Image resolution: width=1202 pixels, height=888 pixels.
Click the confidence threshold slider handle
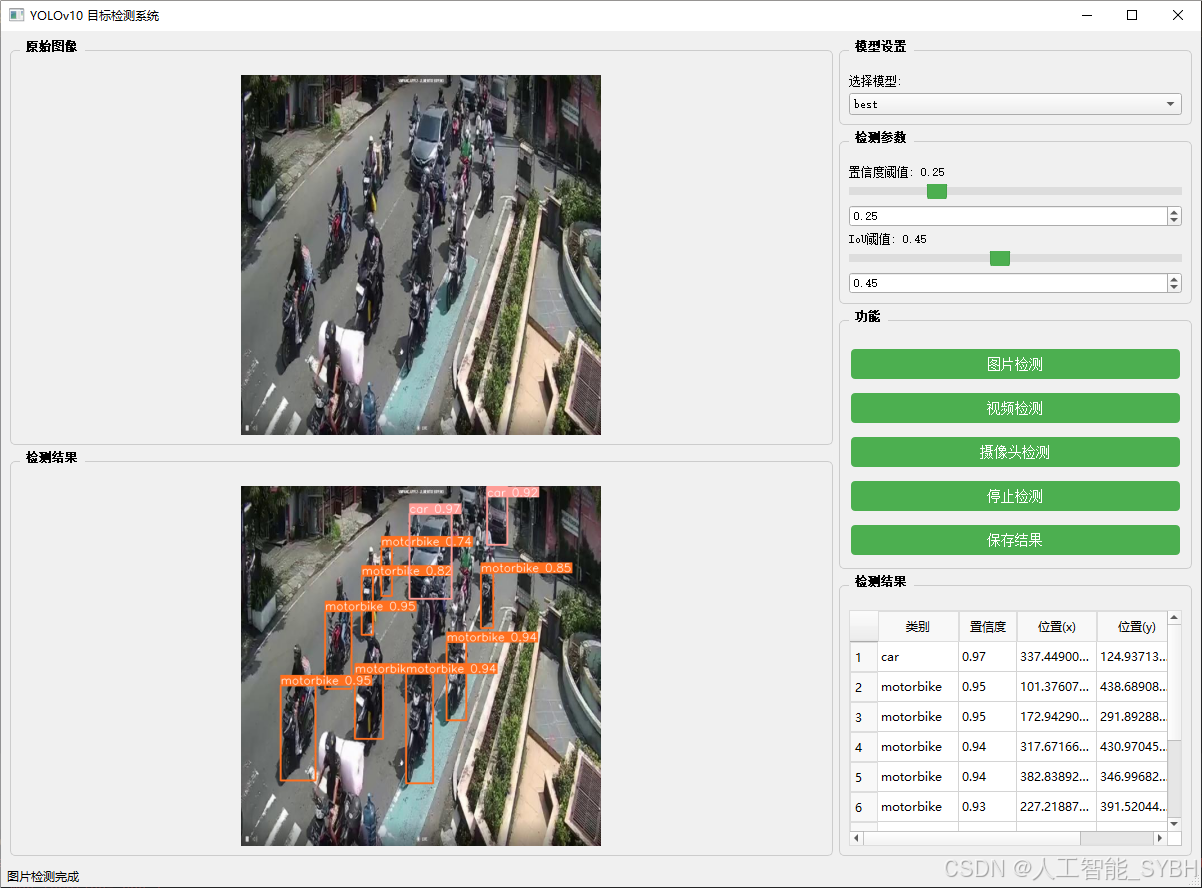click(936, 191)
